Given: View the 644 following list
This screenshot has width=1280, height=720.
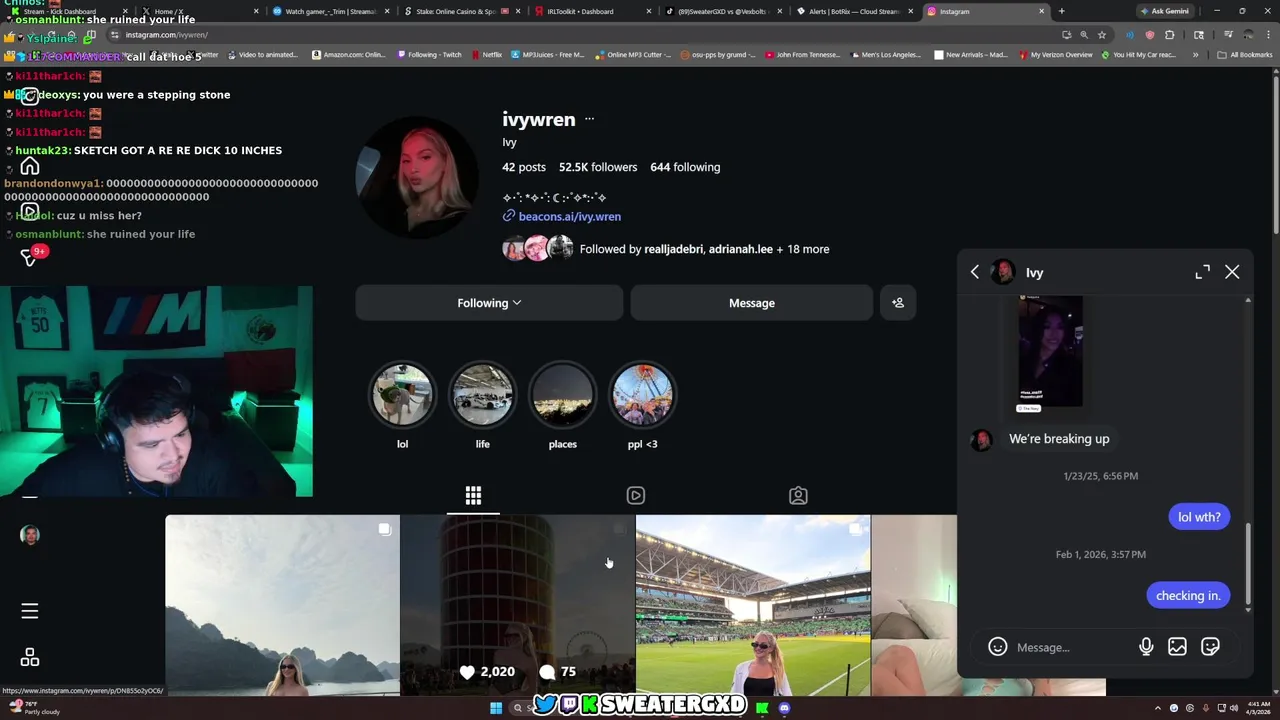Looking at the screenshot, I should tap(685, 167).
